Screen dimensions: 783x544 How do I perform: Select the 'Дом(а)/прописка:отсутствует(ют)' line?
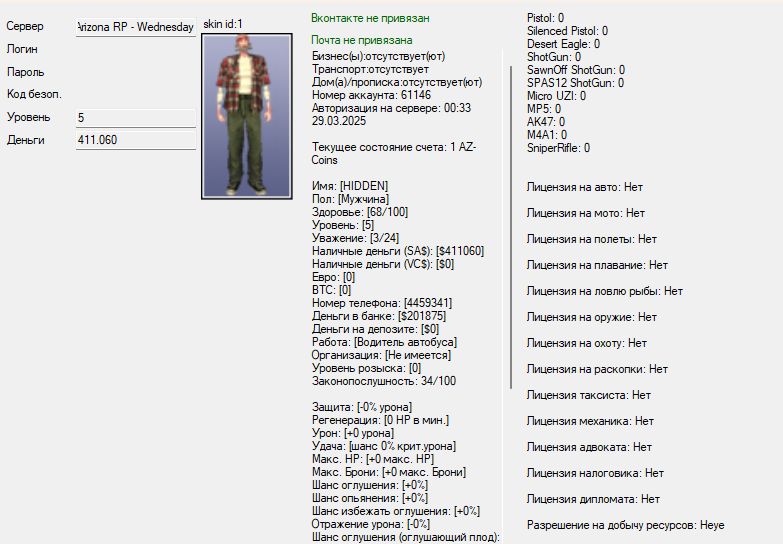[397, 82]
